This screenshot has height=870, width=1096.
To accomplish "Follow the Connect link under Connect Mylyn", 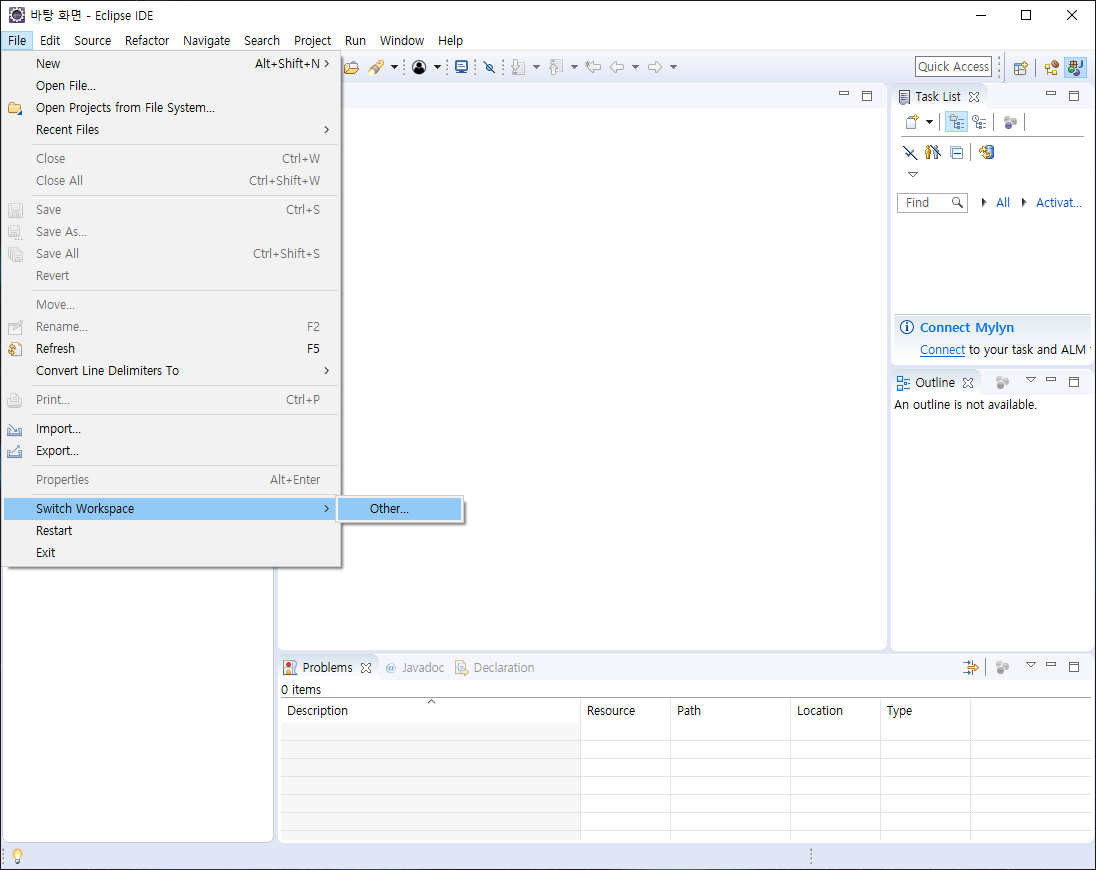I will click(942, 349).
